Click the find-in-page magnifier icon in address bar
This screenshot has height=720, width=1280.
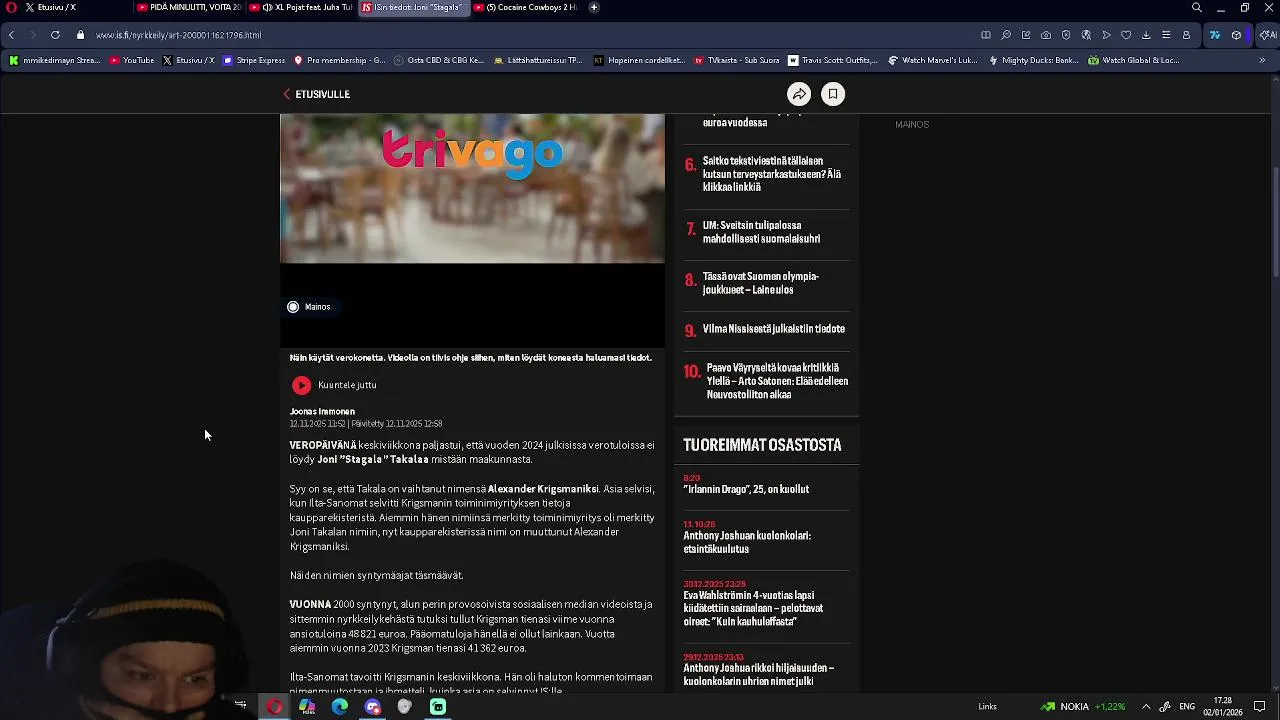pyautogui.click(x=1006, y=35)
